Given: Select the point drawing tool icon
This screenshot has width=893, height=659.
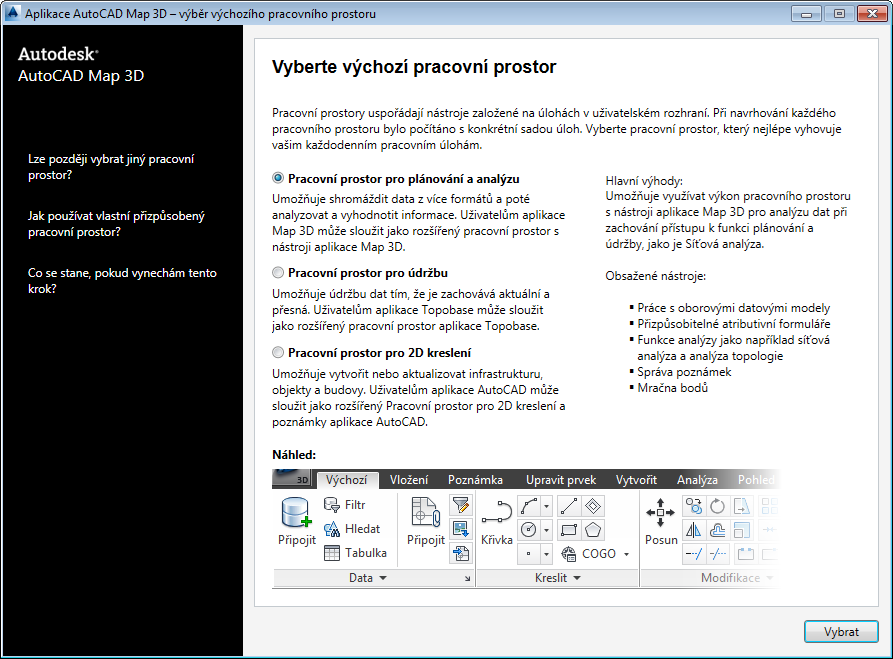Looking at the screenshot, I should click(529, 554).
